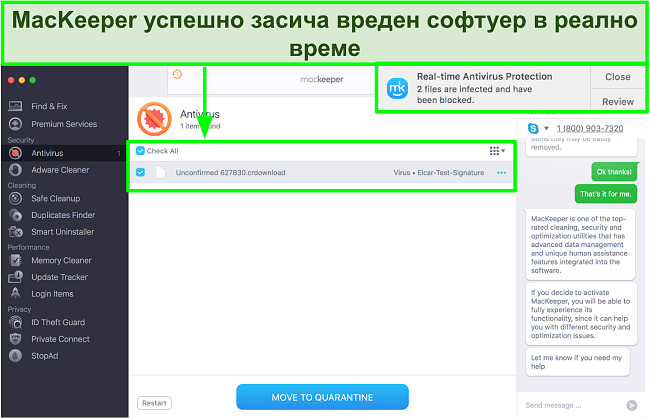The width and height of the screenshot is (650, 418).
Task: Open three-dot menu for infected file
Action: coord(502,173)
